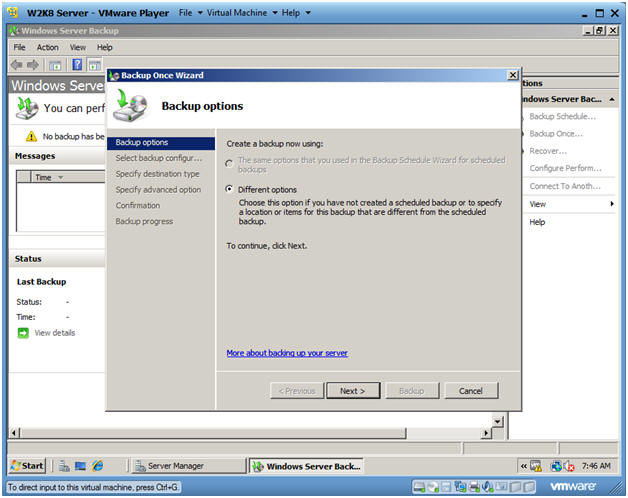Click the Time column sort arrow
The height and width of the screenshot is (498, 628).
point(61,177)
